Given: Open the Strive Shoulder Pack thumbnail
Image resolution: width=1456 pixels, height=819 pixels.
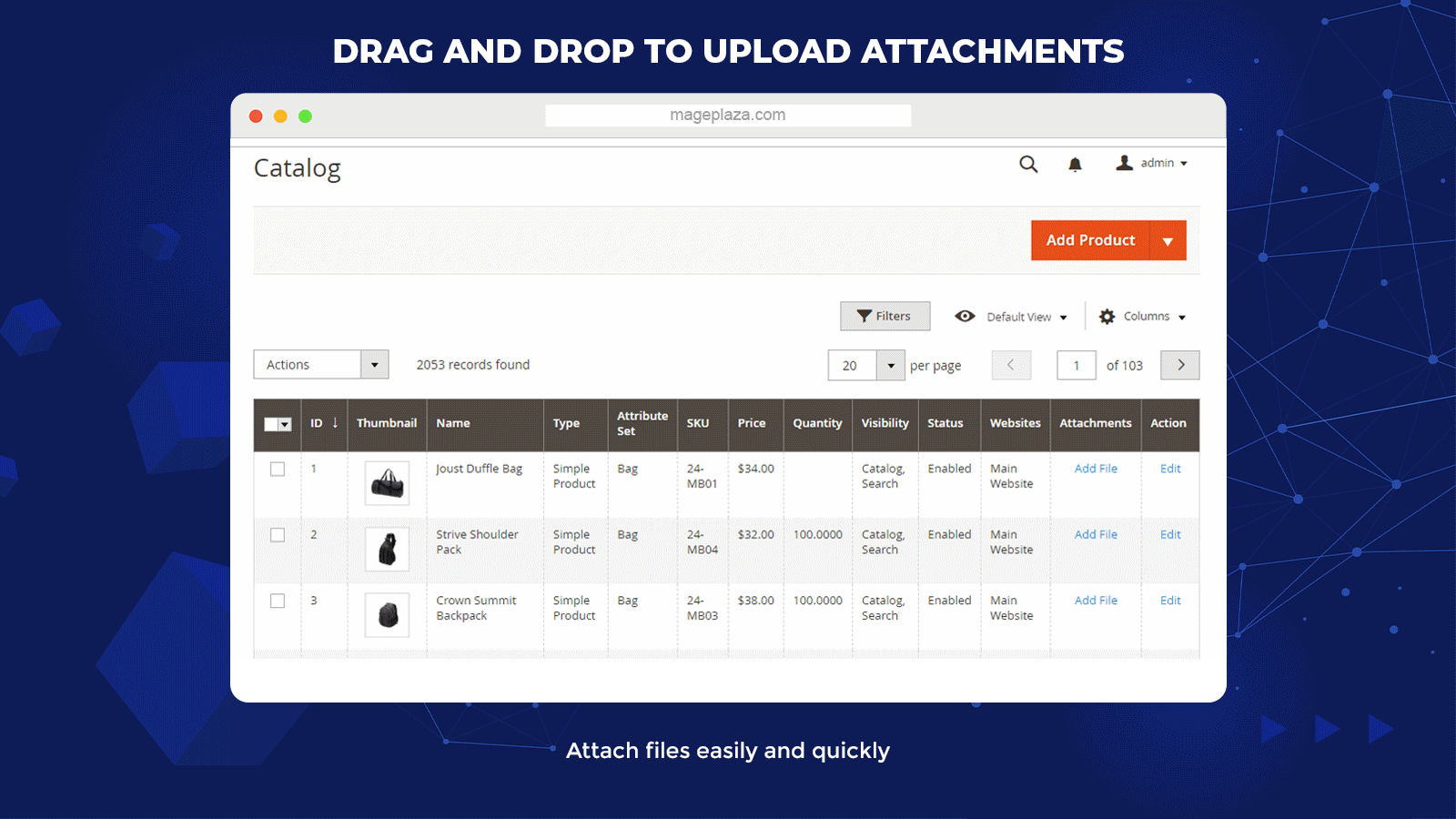Looking at the screenshot, I should click(388, 550).
